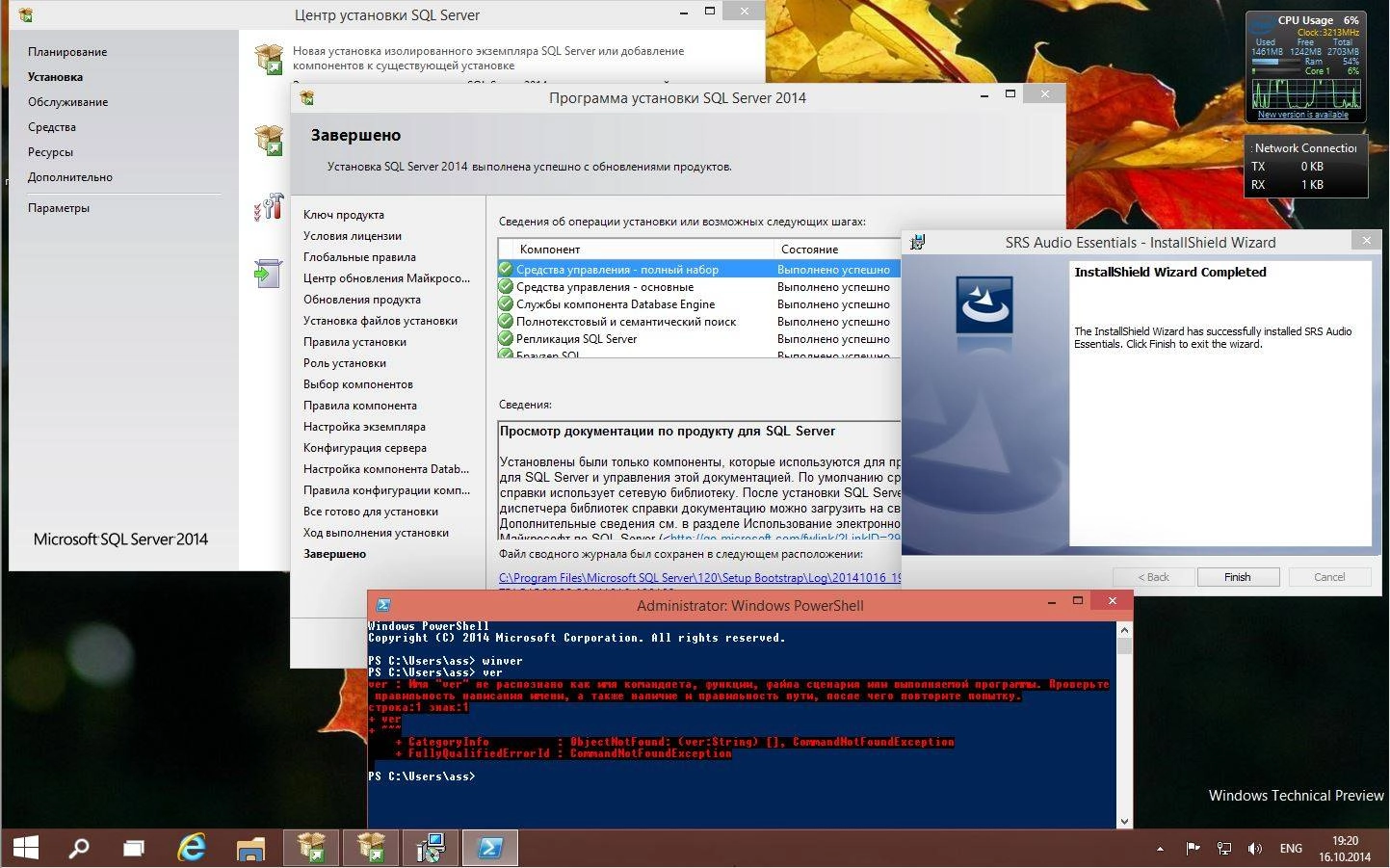Switch to InstallShield installer taskbar icon

(x=431, y=848)
